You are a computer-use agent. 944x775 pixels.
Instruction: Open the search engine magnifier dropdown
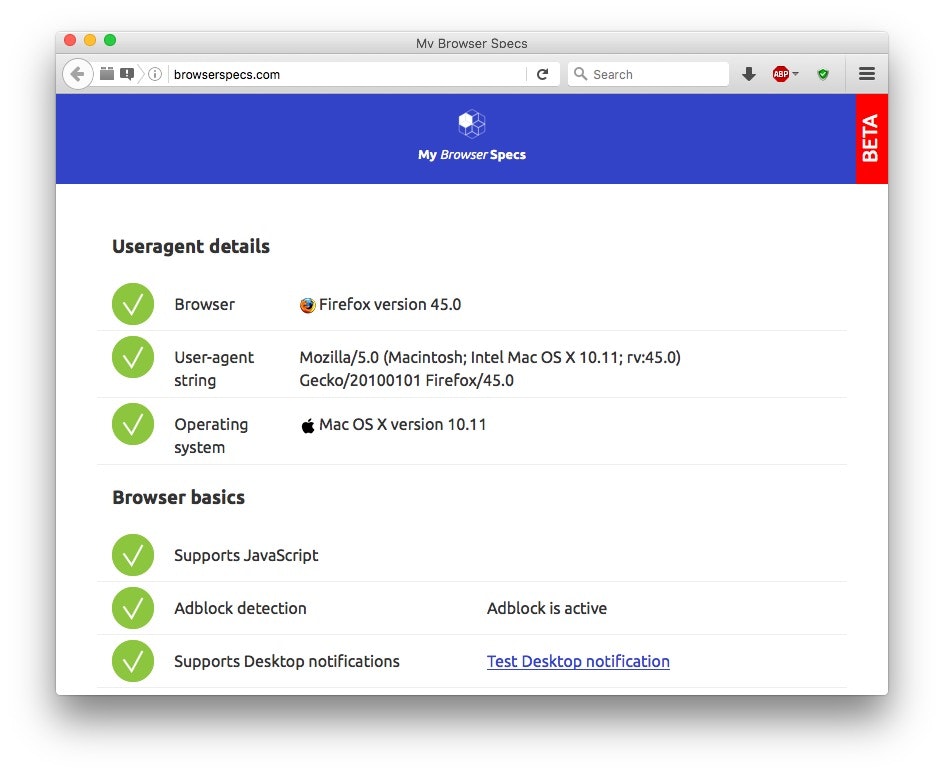coord(580,74)
